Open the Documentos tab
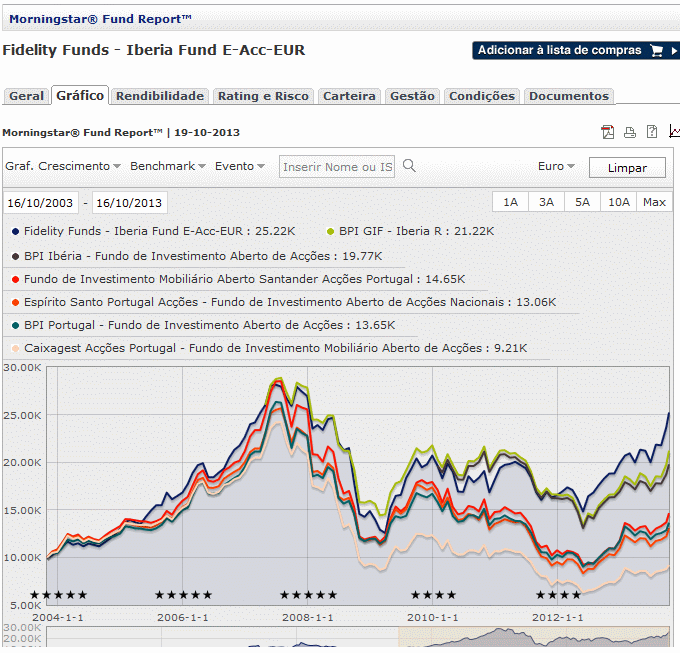Image resolution: width=680 pixels, height=653 pixels. (569, 96)
